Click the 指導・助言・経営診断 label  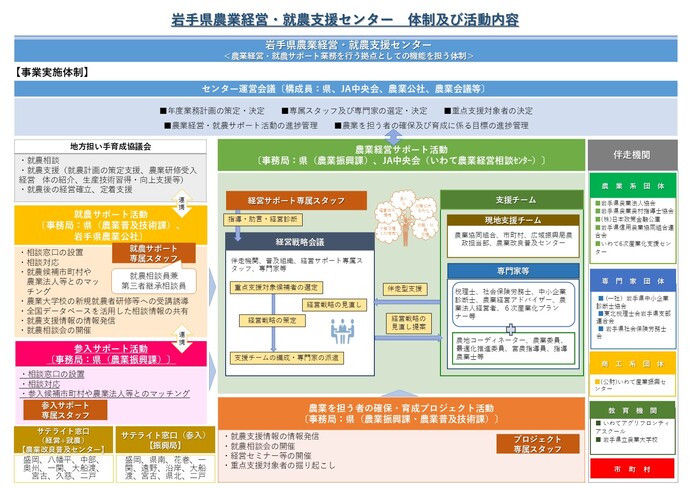click(x=263, y=219)
